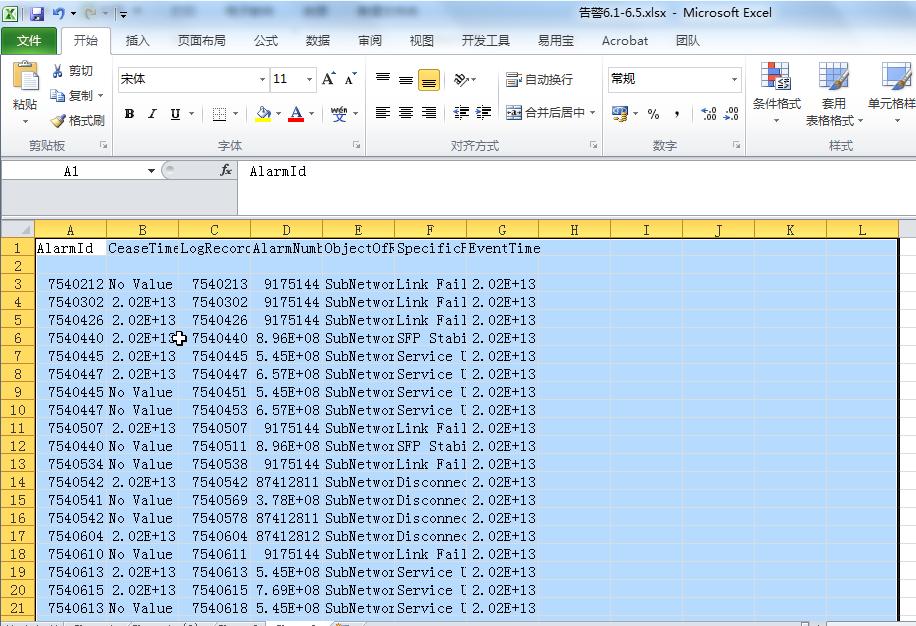
Task: Switch to the Insert (插入) ribbon tab
Action: pos(137,41)
